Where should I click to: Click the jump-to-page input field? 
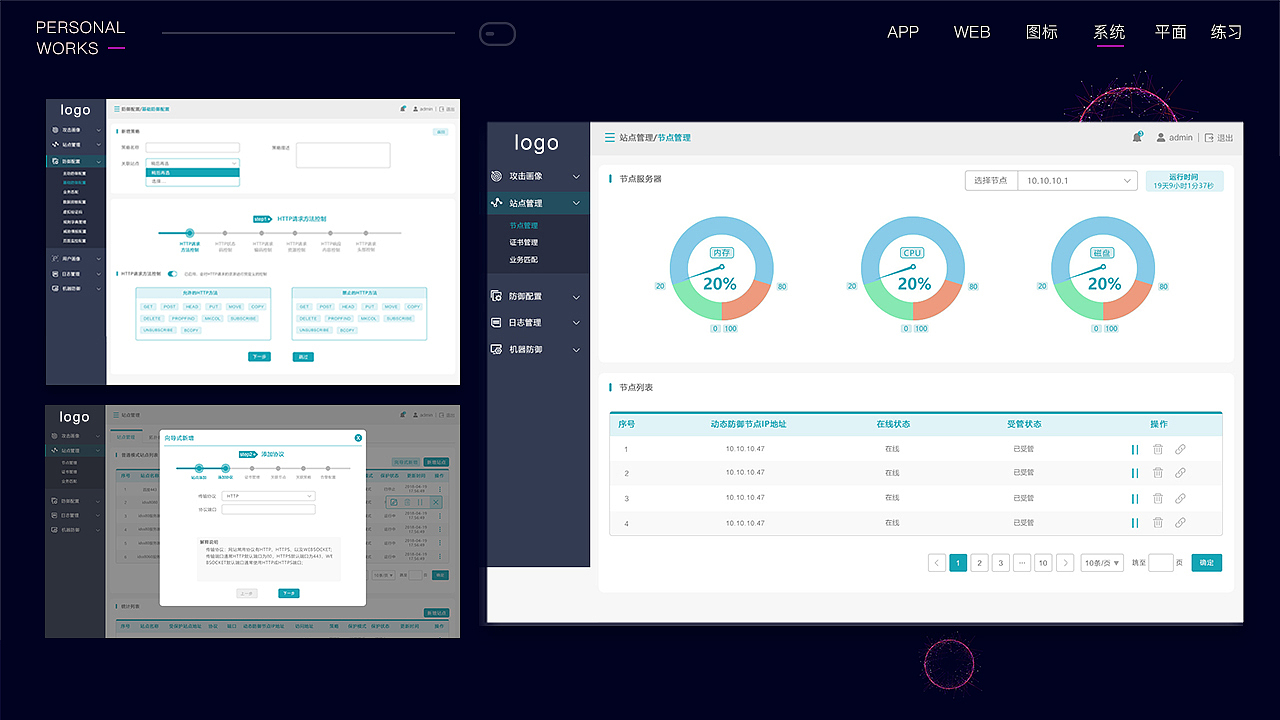click(1161, 563)
